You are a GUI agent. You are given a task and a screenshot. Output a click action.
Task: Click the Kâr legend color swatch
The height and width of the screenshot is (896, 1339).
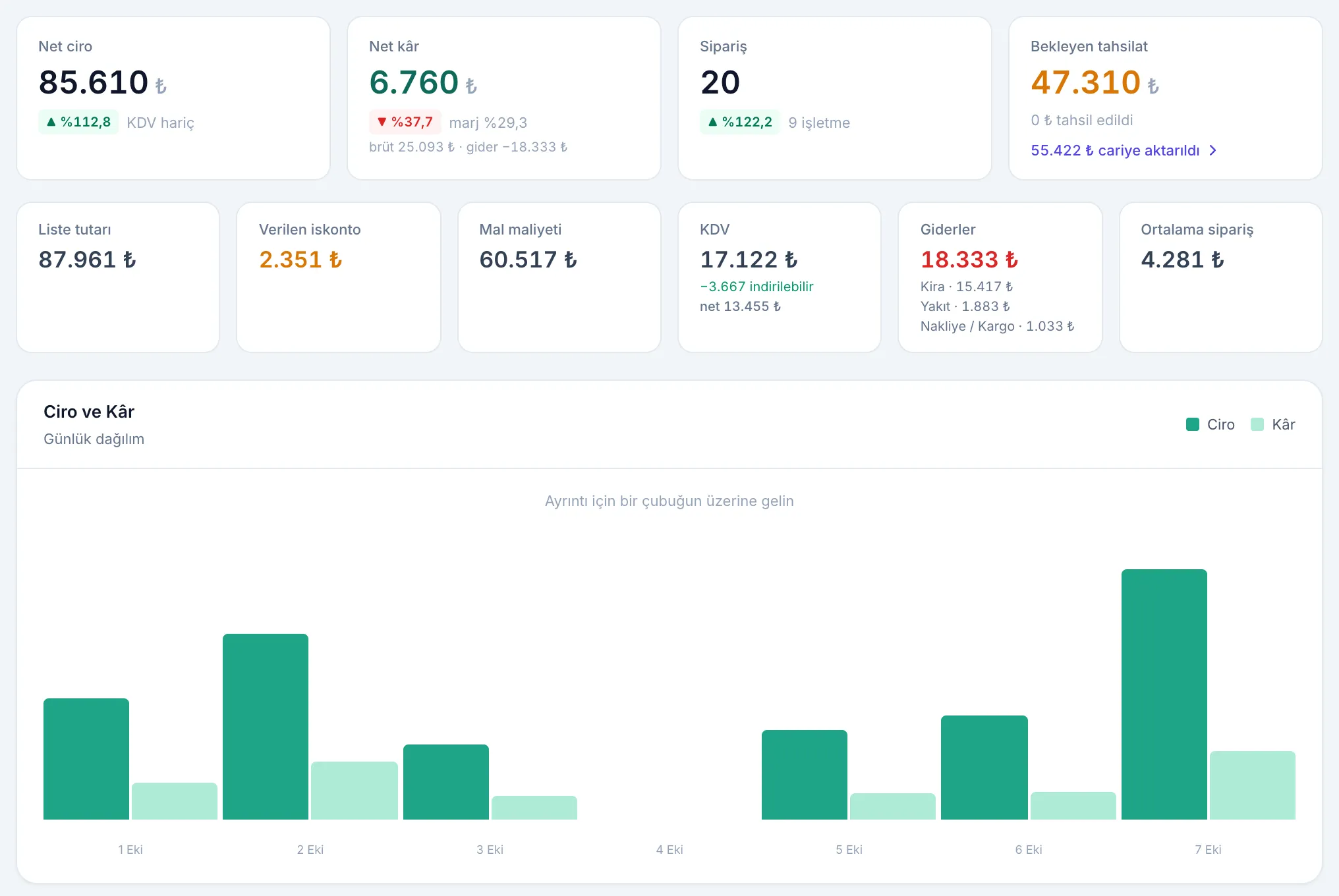click(x=1257, y=424)
